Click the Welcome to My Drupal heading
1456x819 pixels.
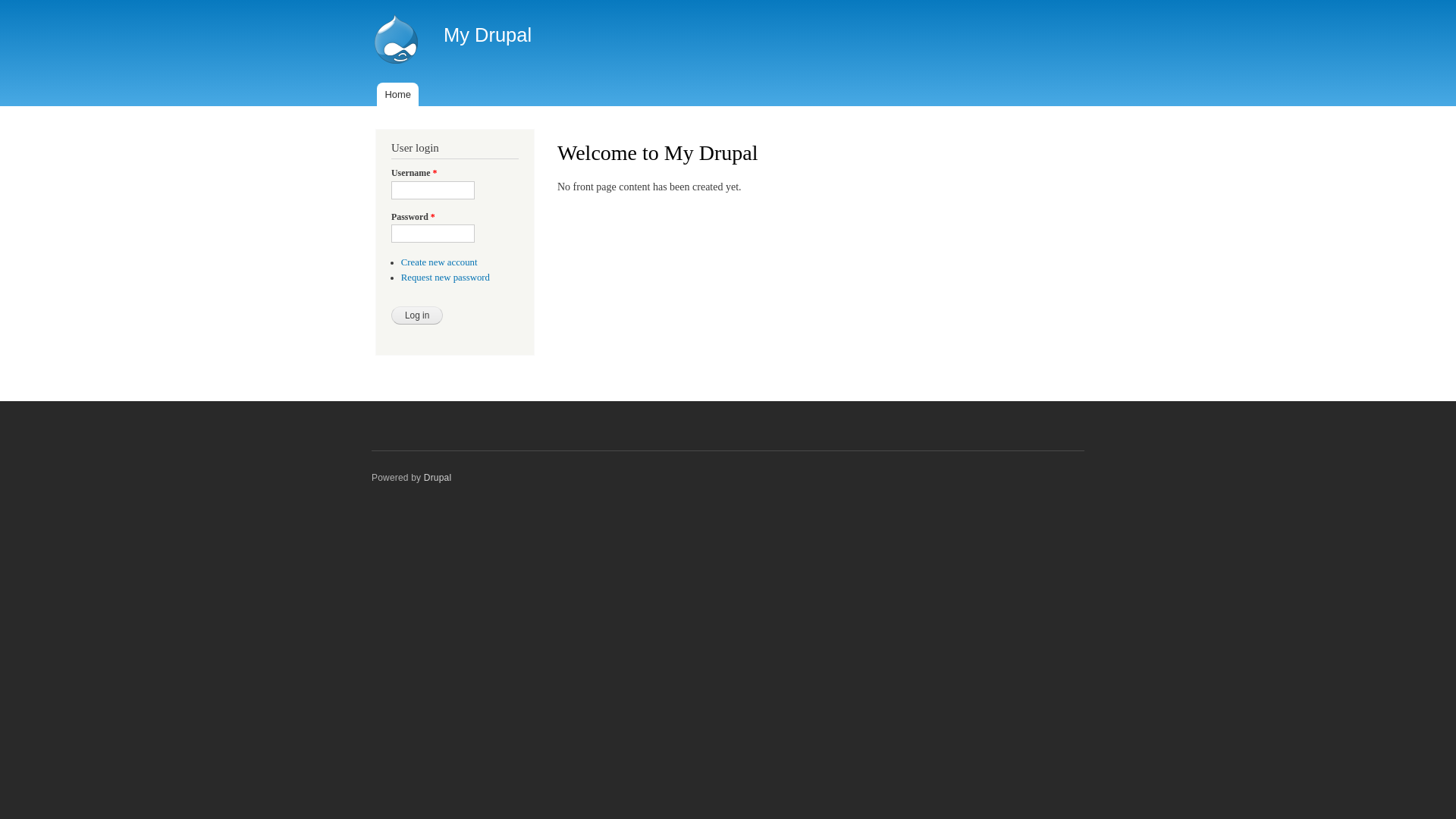click(657, 153)
